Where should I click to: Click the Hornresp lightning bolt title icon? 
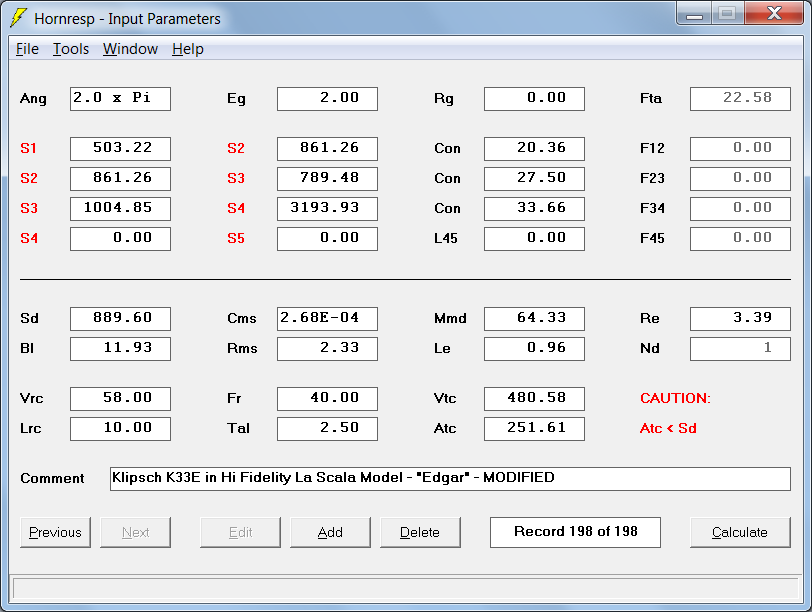[18, 18]
